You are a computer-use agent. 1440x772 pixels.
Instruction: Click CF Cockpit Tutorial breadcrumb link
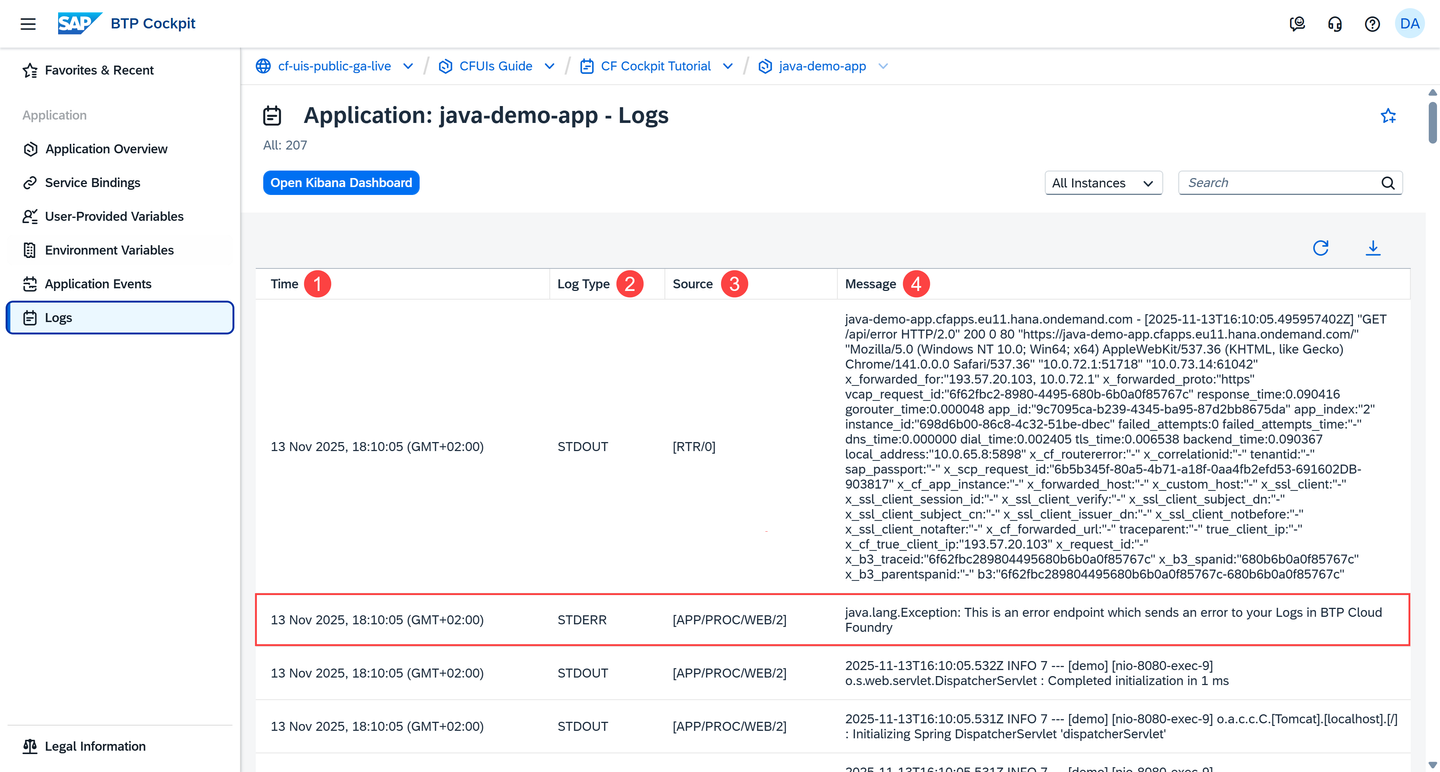point(656,66)
